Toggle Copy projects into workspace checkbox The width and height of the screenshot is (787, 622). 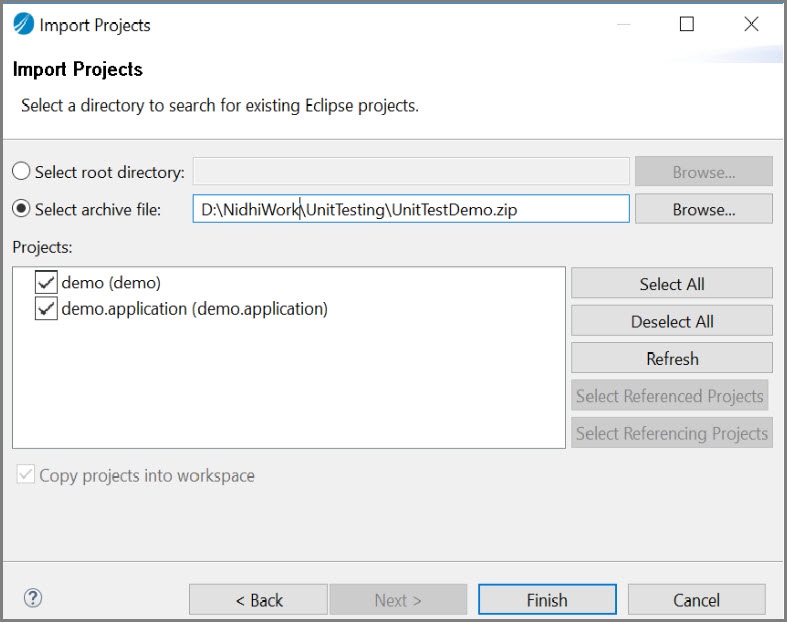(25, 475)
